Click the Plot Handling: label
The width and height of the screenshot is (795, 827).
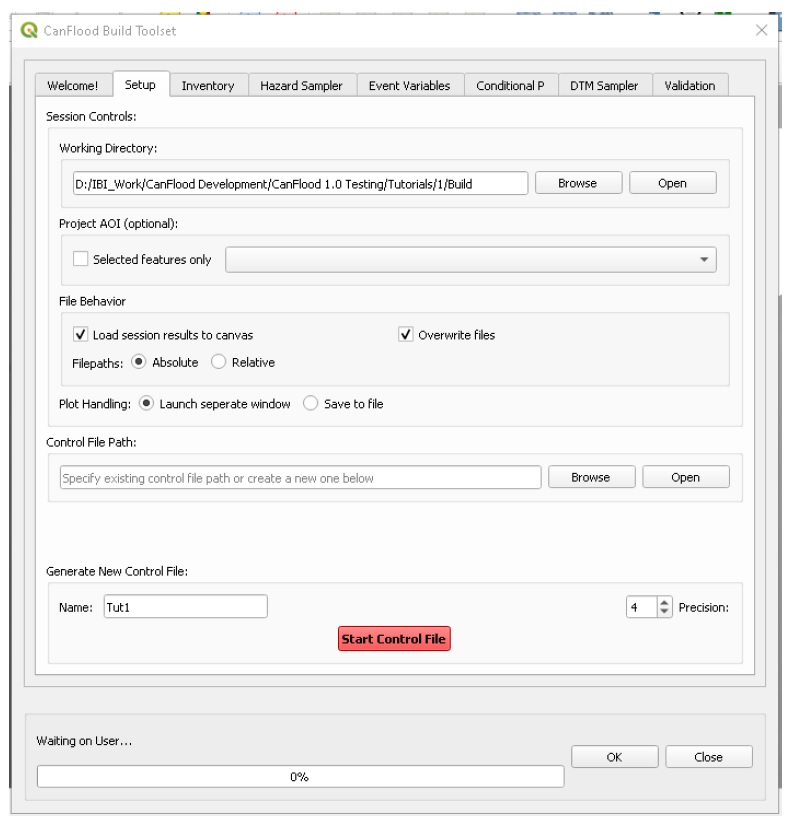(95, 404)
